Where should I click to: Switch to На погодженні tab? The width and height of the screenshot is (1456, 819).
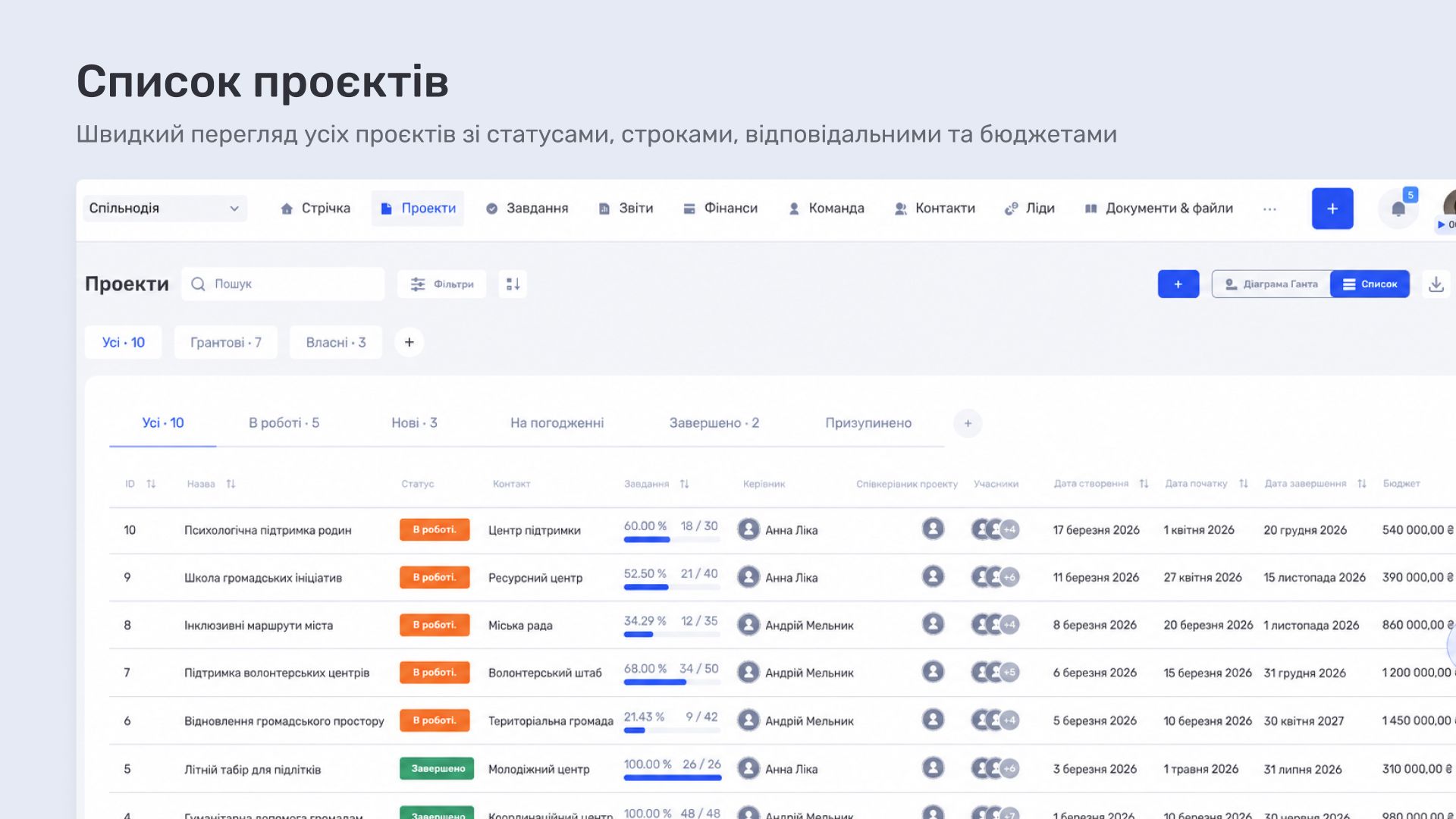(557, 423)
